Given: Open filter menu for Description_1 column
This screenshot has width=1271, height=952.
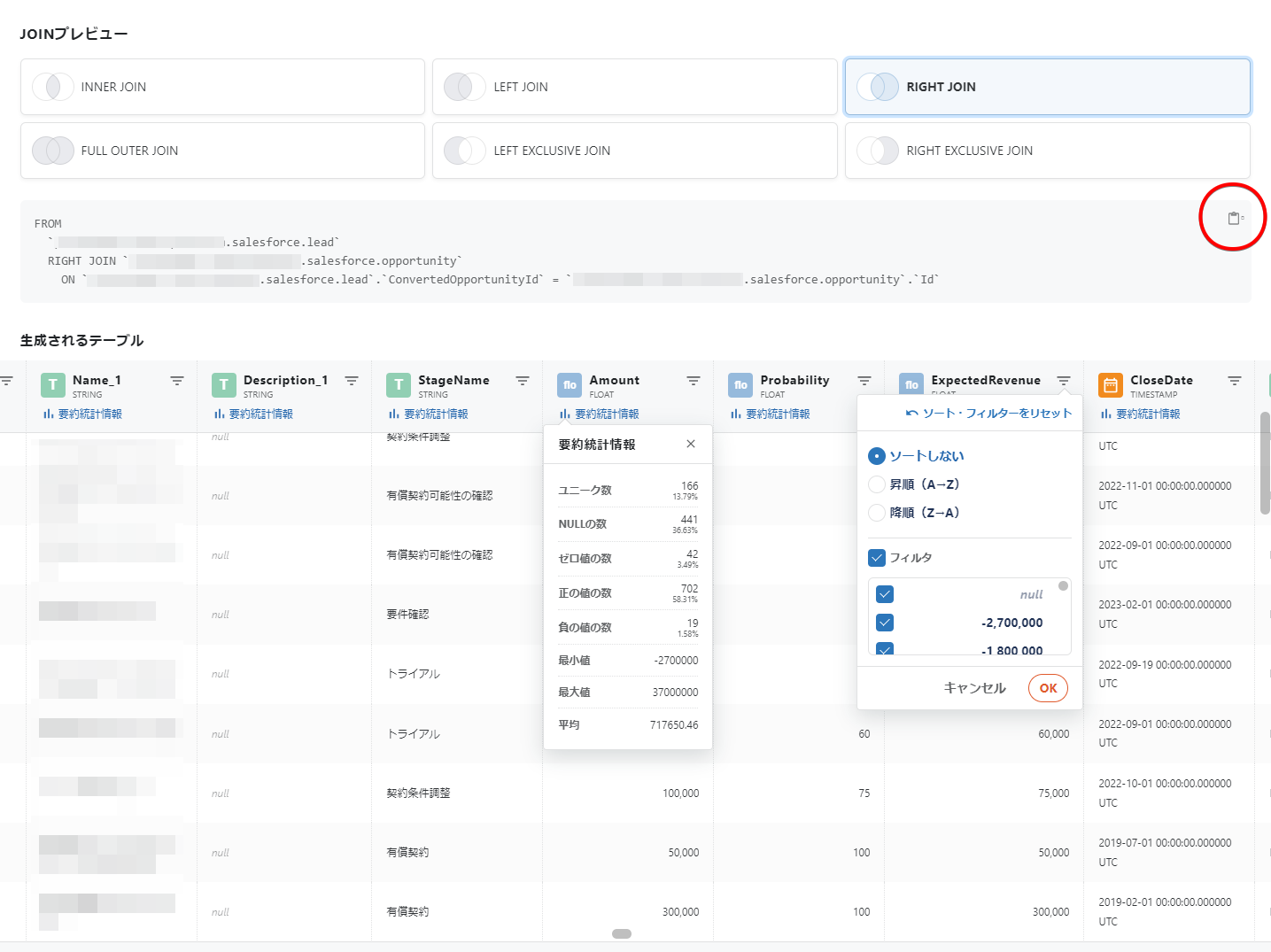Looking at the screenshot, I should click(x=352, y=381).
